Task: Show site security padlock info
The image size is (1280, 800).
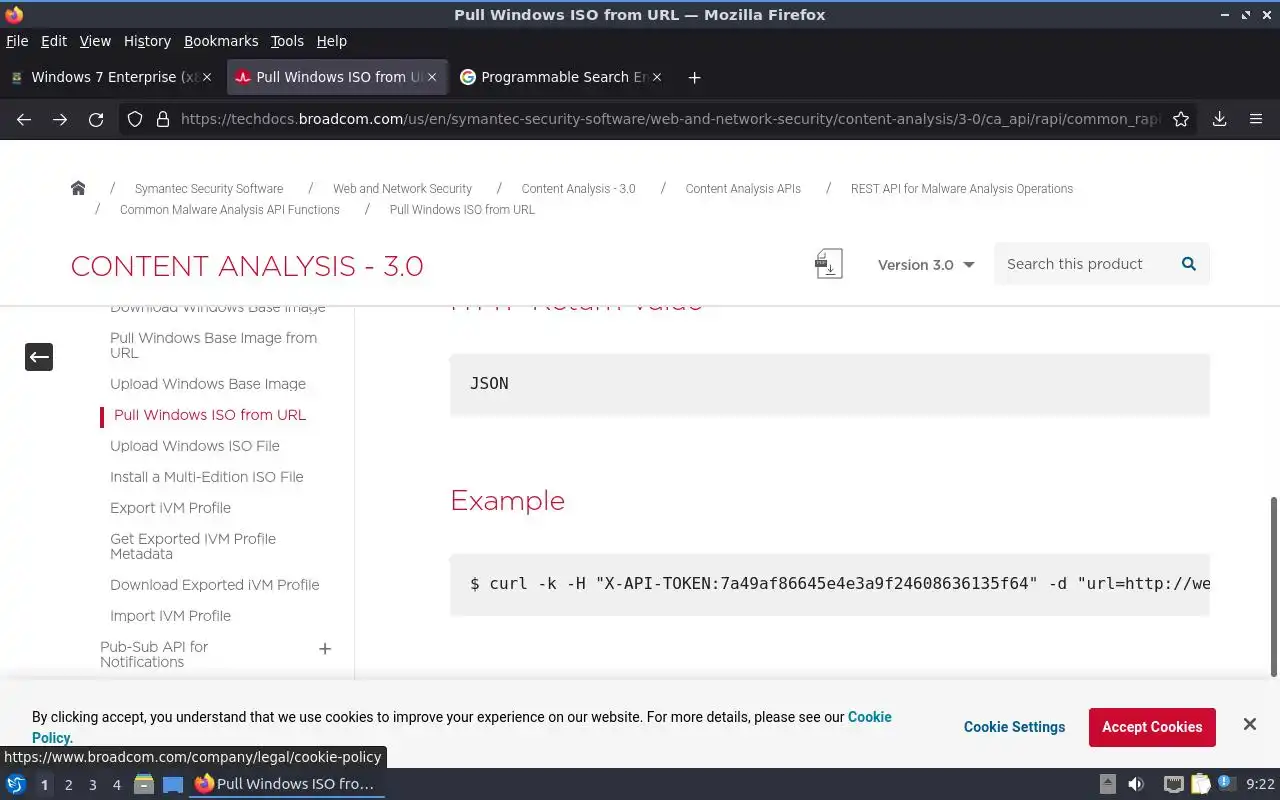Action: 163,119
